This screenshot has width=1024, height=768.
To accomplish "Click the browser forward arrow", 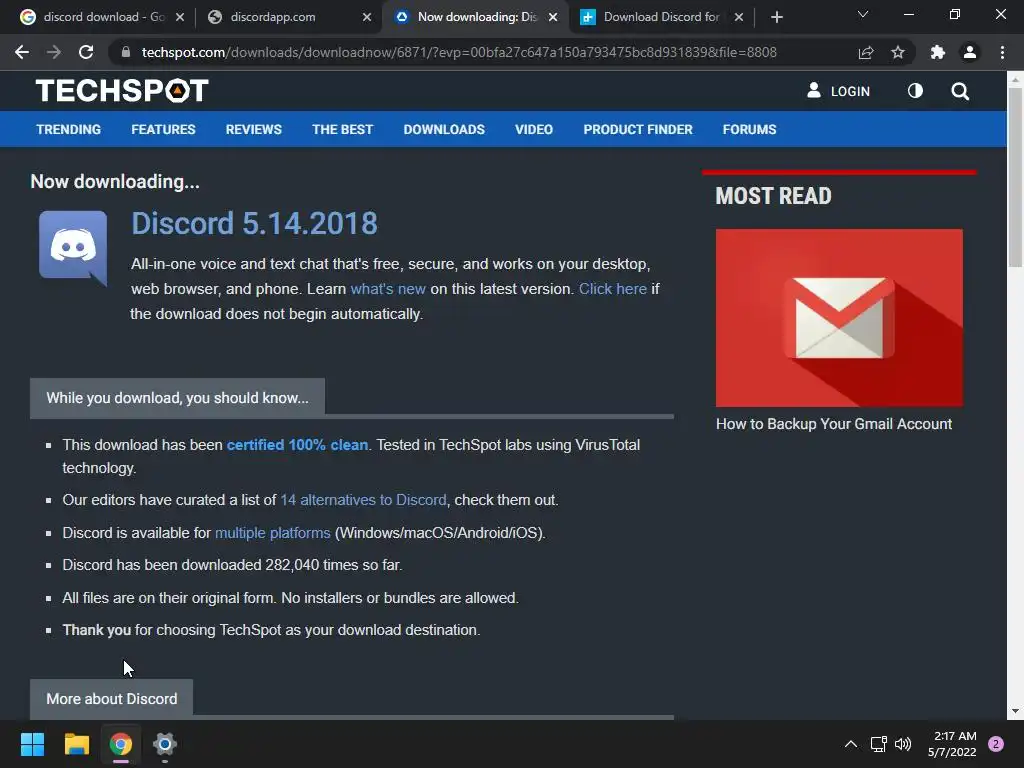I will point(54,52).
